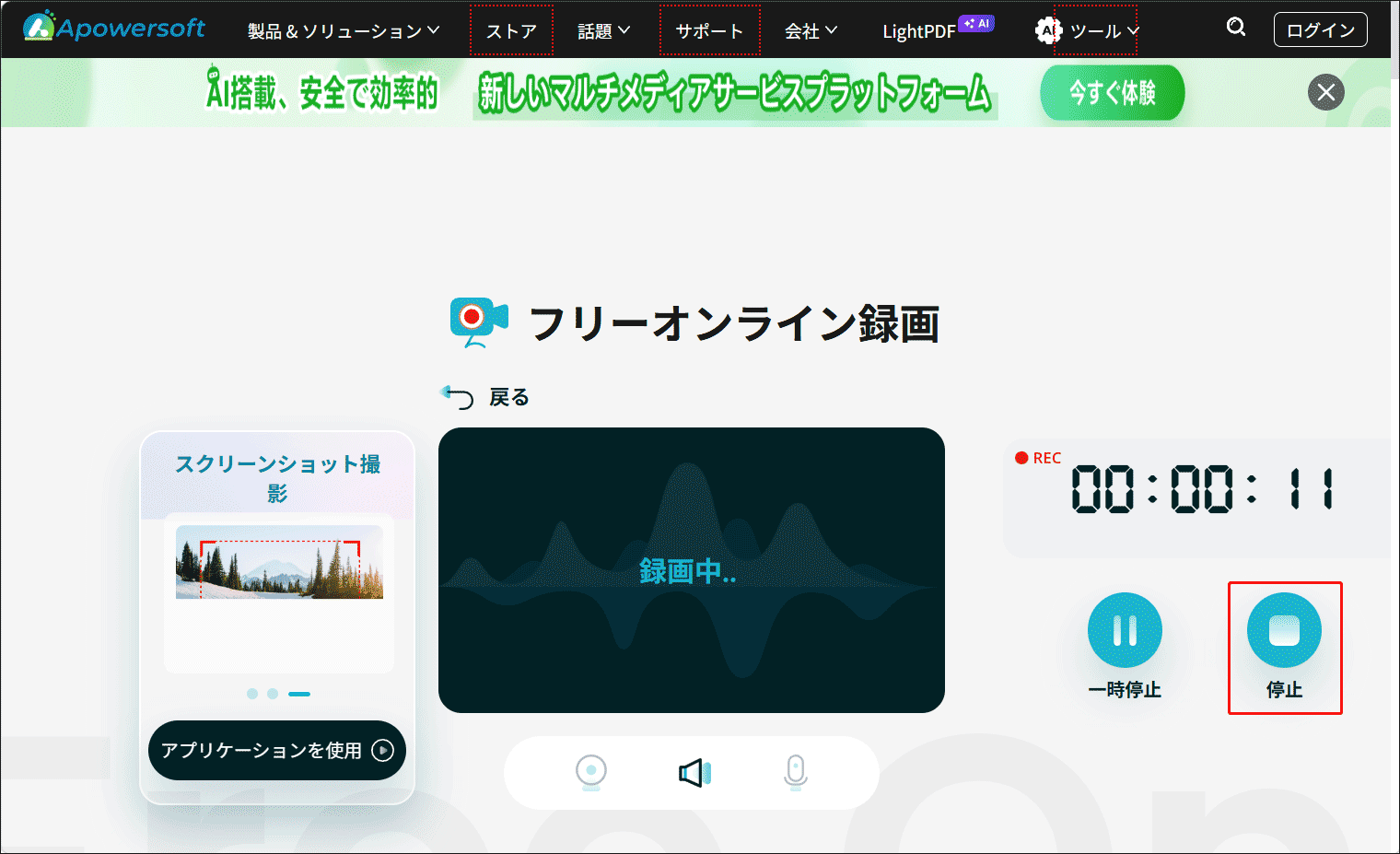Click the video recorder icon beside フリーオンライン録画
Screen dimensions: 1400x854
475,322
